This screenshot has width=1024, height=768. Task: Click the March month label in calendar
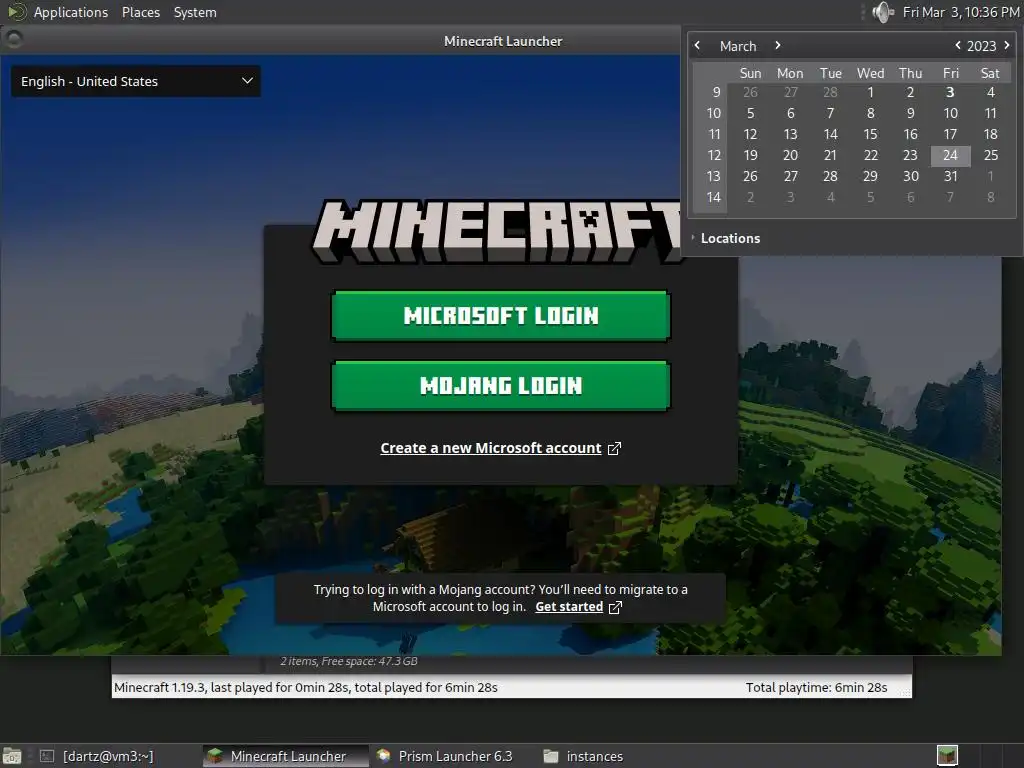738,46
